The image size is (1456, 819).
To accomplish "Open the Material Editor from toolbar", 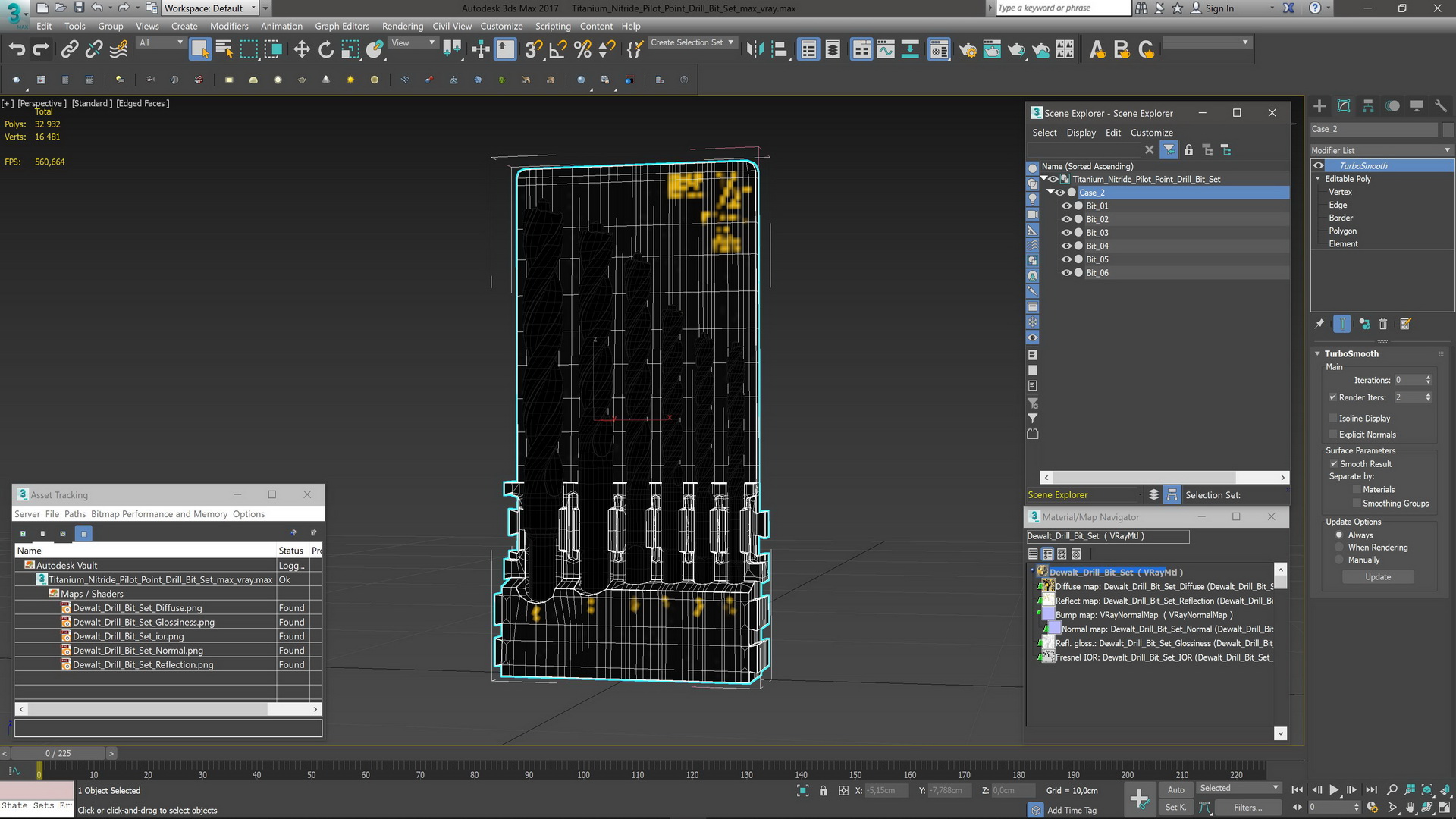I will pos(939,50).
